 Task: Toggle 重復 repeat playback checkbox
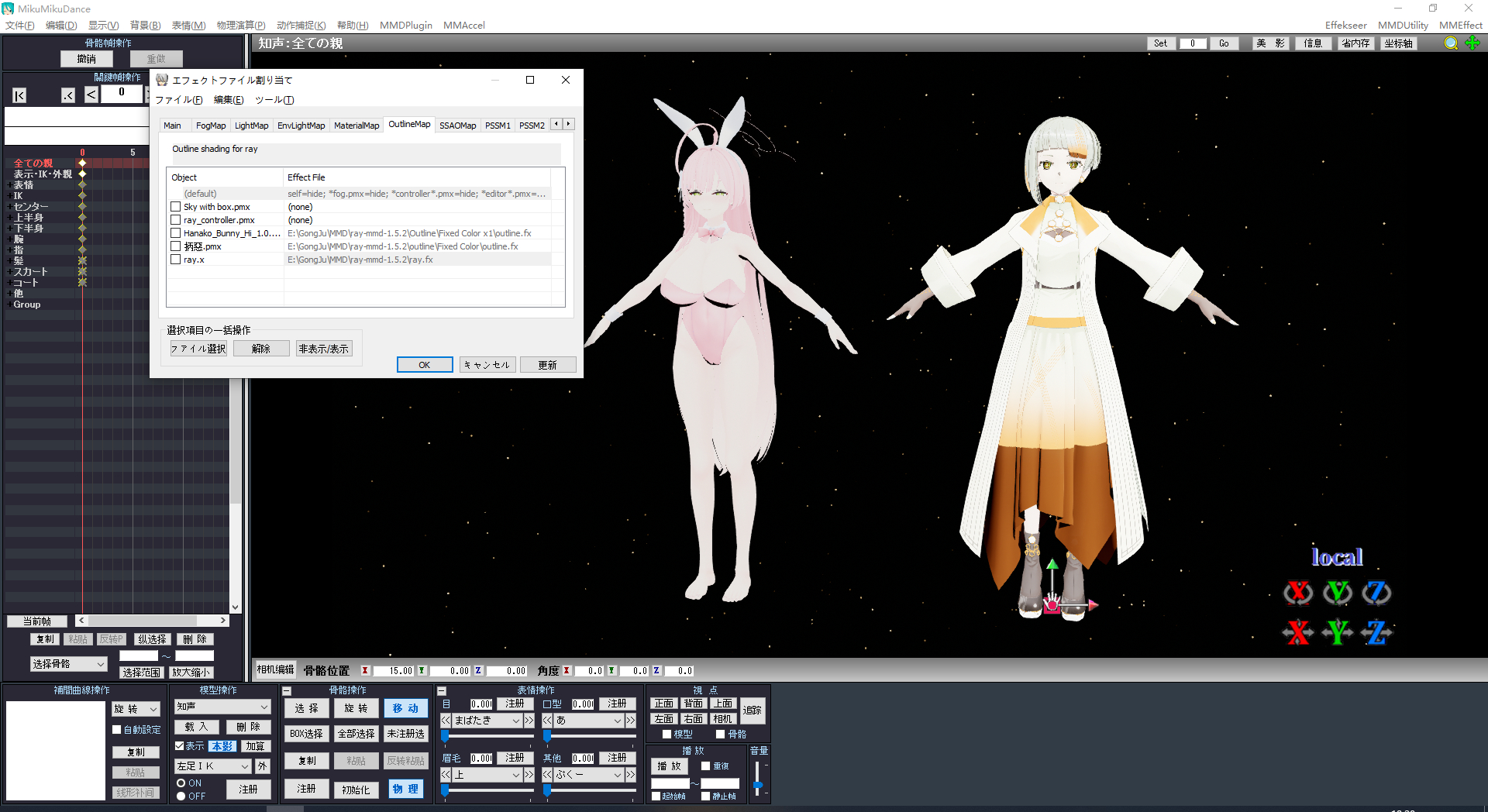[x=705, y=766]
